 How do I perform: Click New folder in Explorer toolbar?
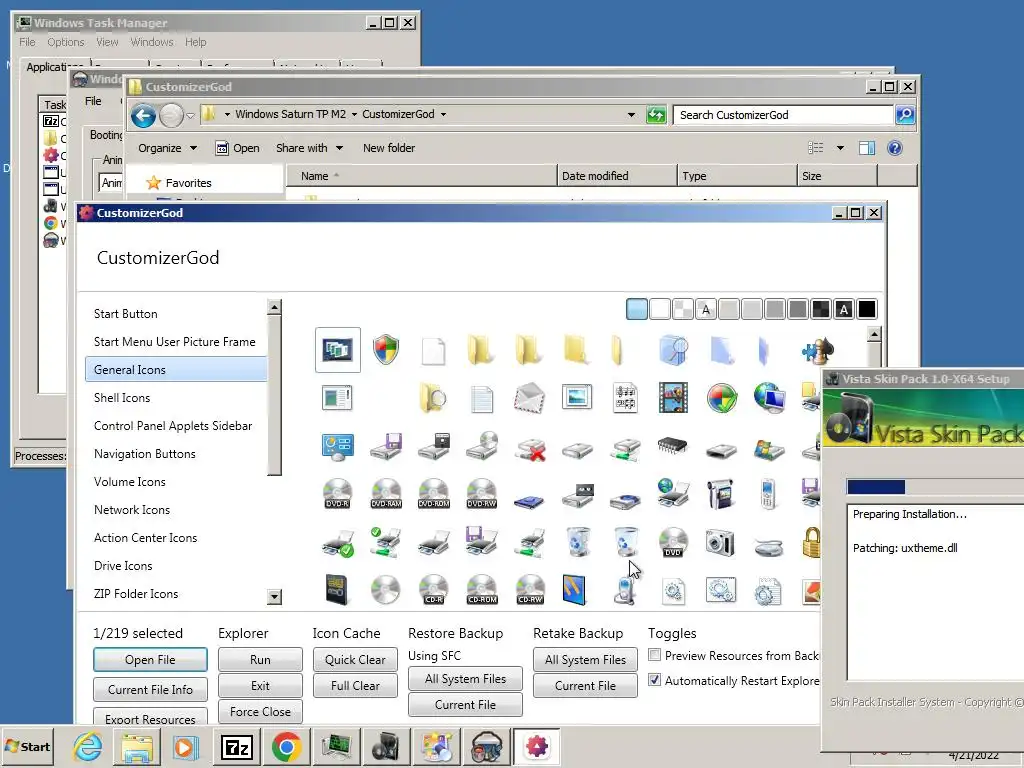pyautogui.click(x=389, y=148)
